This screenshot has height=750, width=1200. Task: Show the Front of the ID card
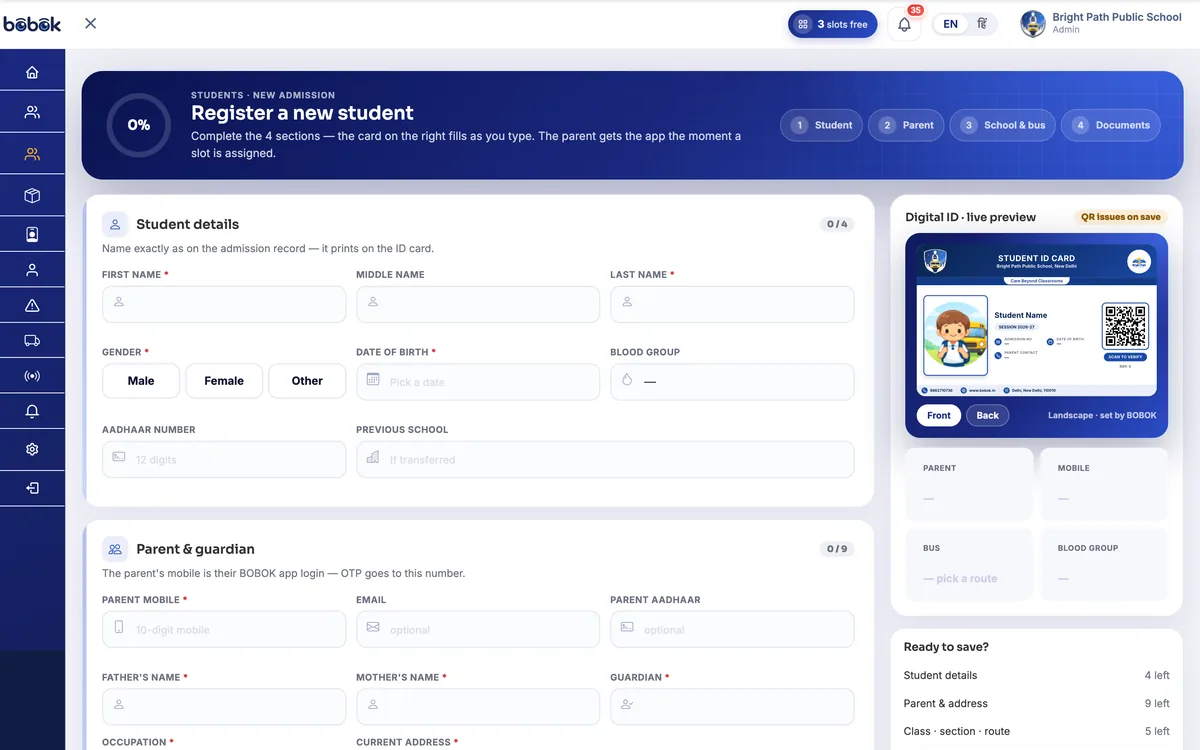pyautogui.click(x=939, y=415)
